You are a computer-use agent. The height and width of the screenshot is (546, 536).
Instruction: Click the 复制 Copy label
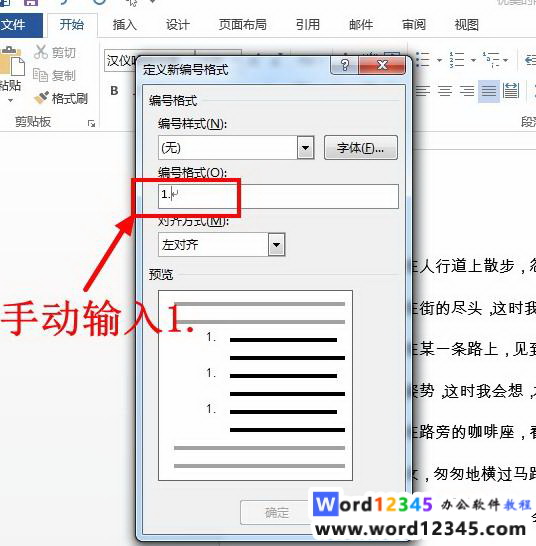(x=64, y=76)
